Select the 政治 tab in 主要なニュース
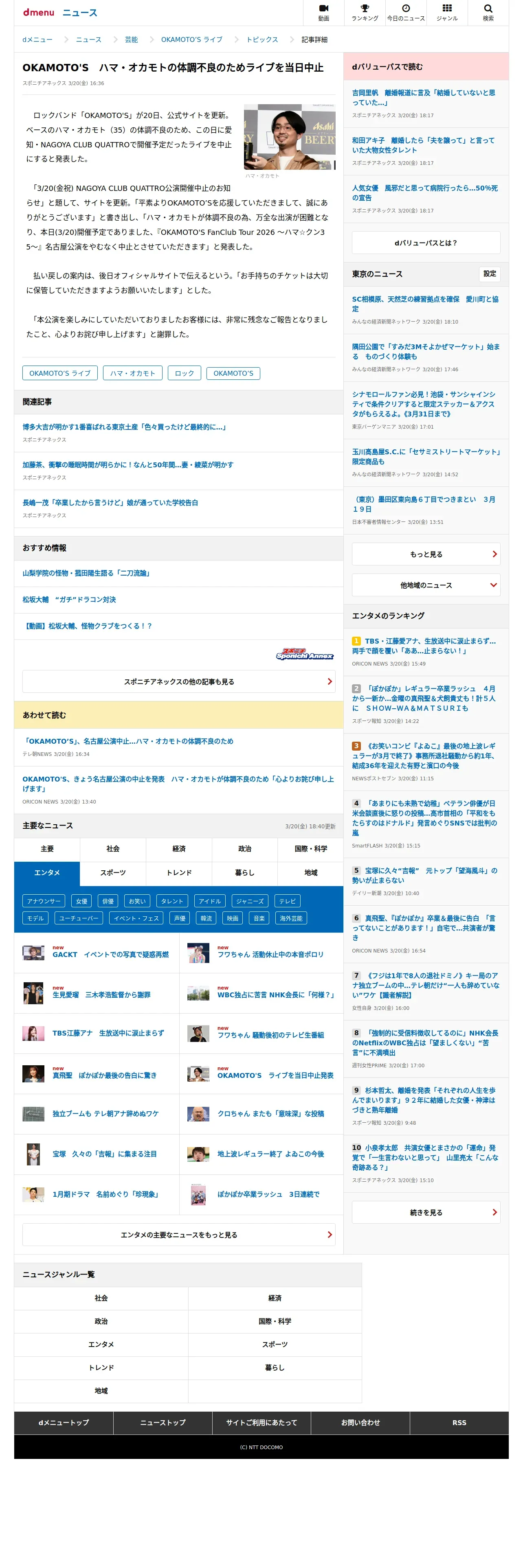This screenshot has width=523, height=1568. click(x=245, y=849)
